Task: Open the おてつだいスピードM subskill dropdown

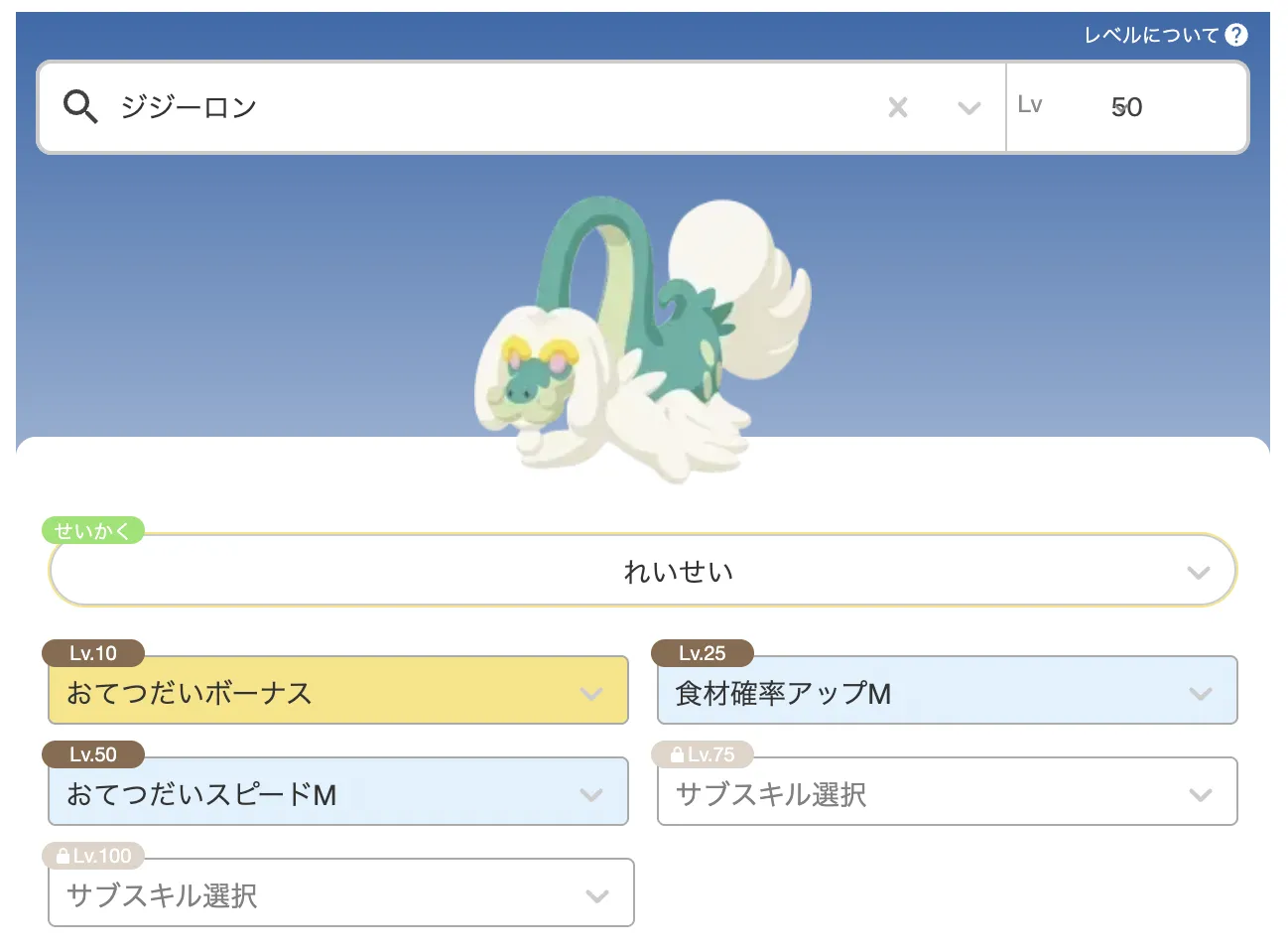Action: point(338,792)
